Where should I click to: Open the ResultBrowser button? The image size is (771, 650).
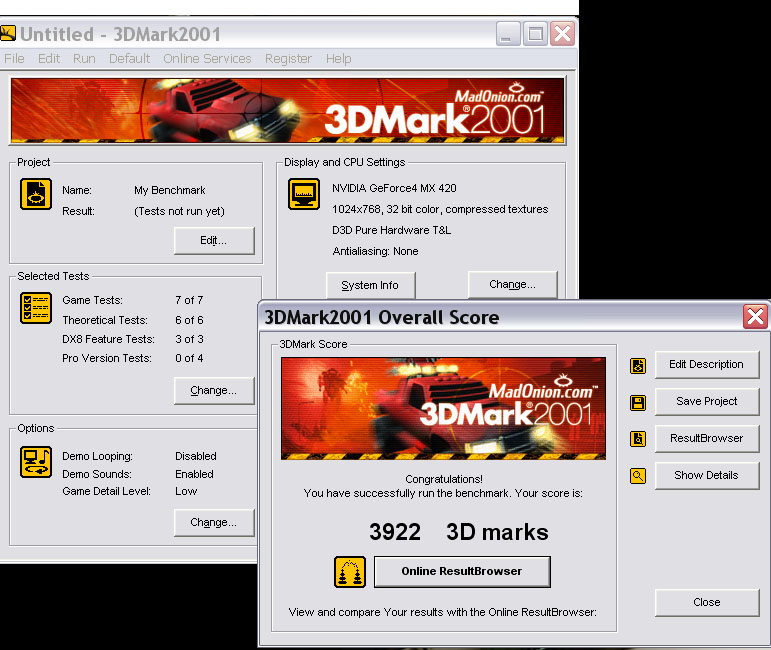tap(707, 438)
